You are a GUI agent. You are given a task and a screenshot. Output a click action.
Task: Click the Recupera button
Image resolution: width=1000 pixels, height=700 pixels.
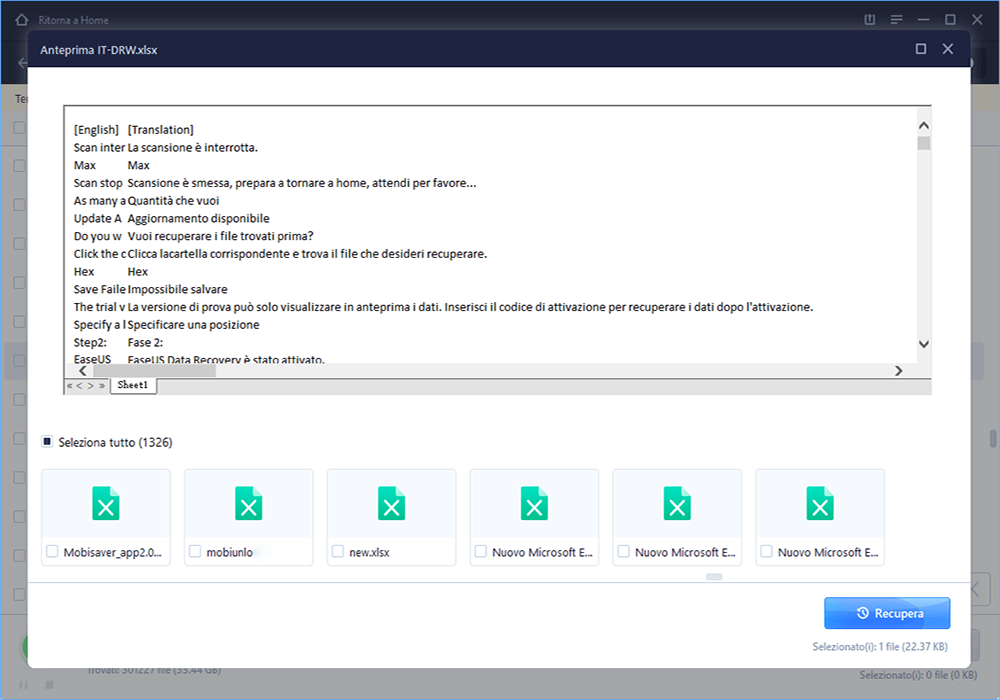click(887, 613)
